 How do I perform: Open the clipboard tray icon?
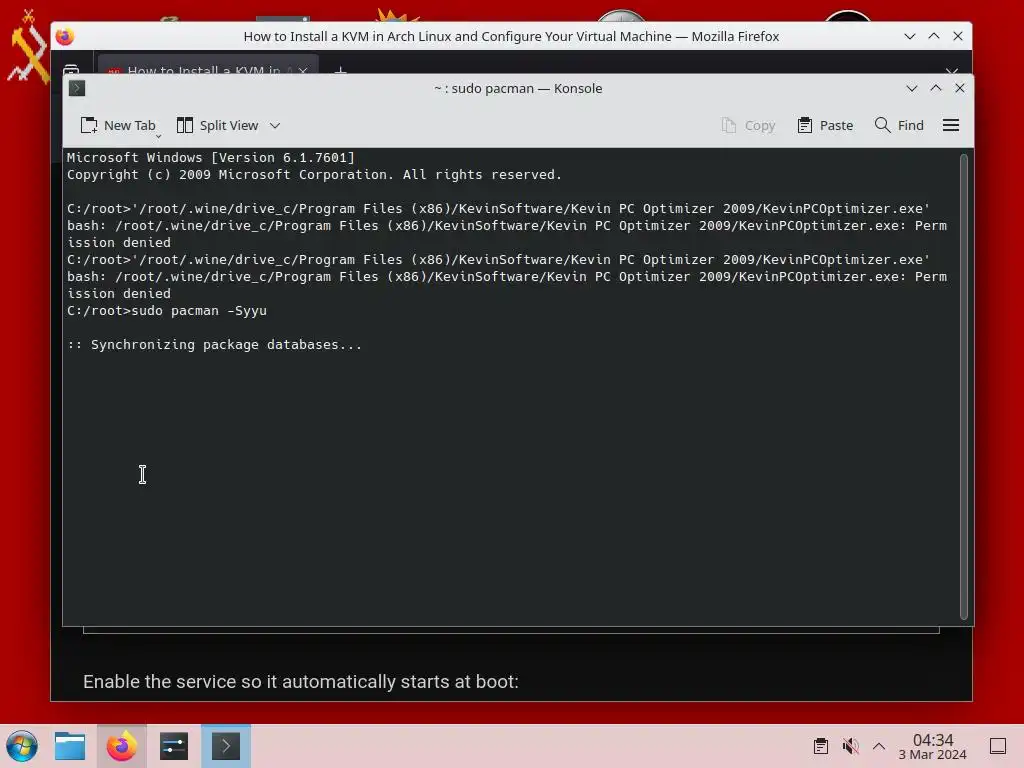click(821, 746)
